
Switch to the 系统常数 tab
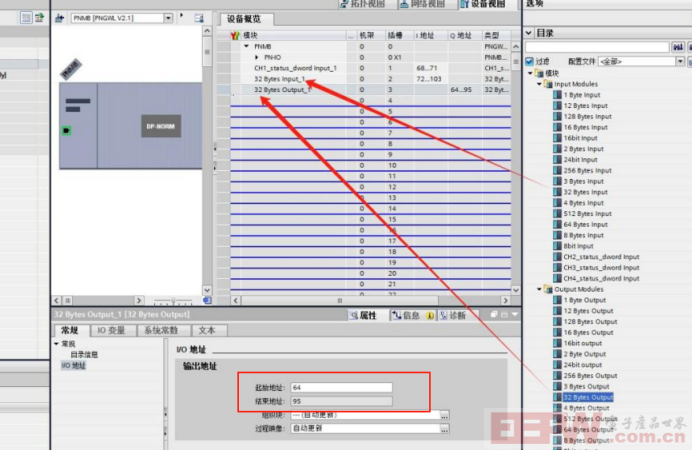click(x=161, y=330)
